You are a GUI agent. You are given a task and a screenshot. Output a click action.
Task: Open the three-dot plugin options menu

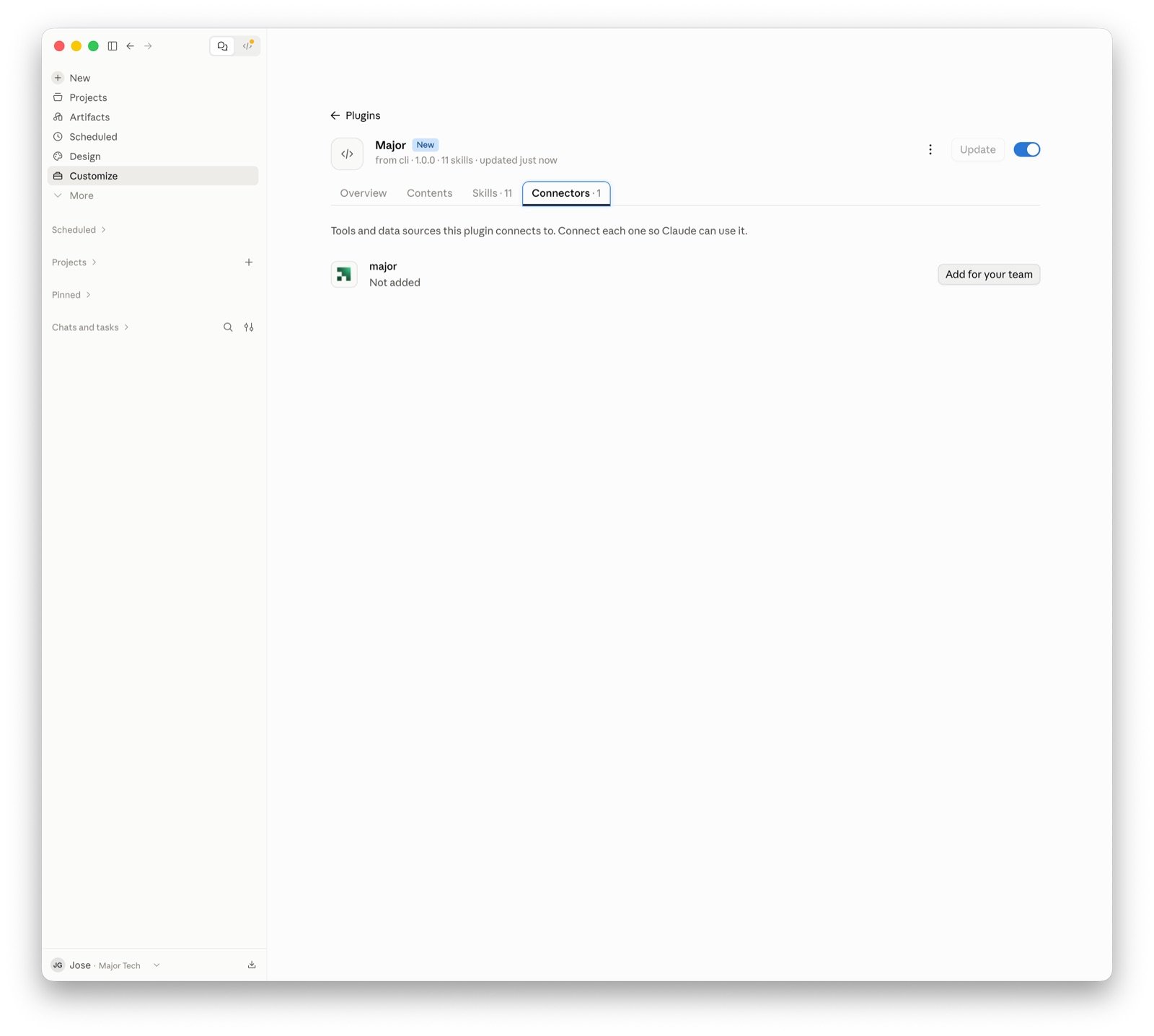(930, 150)
